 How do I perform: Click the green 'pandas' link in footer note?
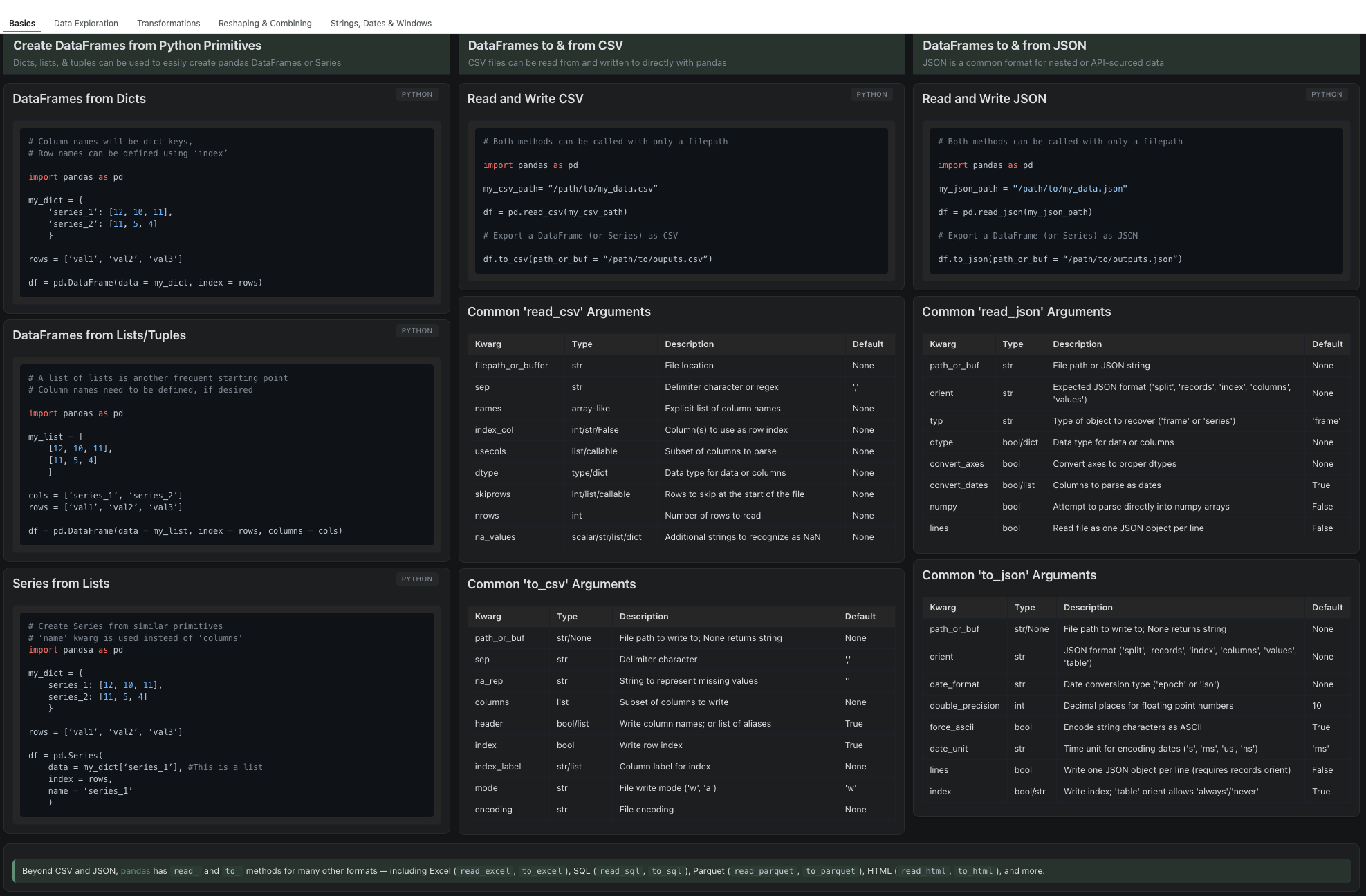136,871
